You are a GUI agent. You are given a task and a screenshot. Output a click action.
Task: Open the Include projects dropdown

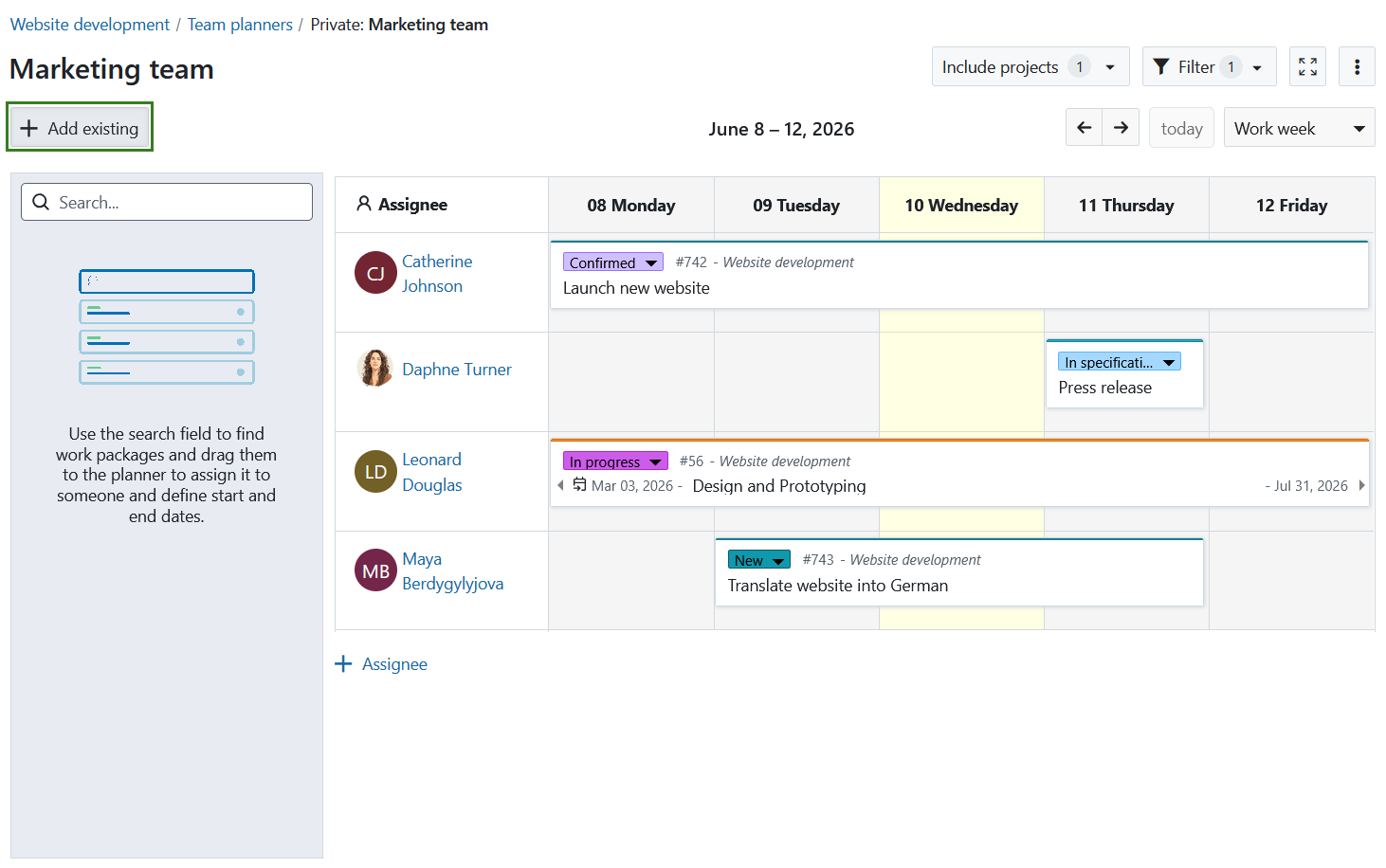pos(1030,66)
